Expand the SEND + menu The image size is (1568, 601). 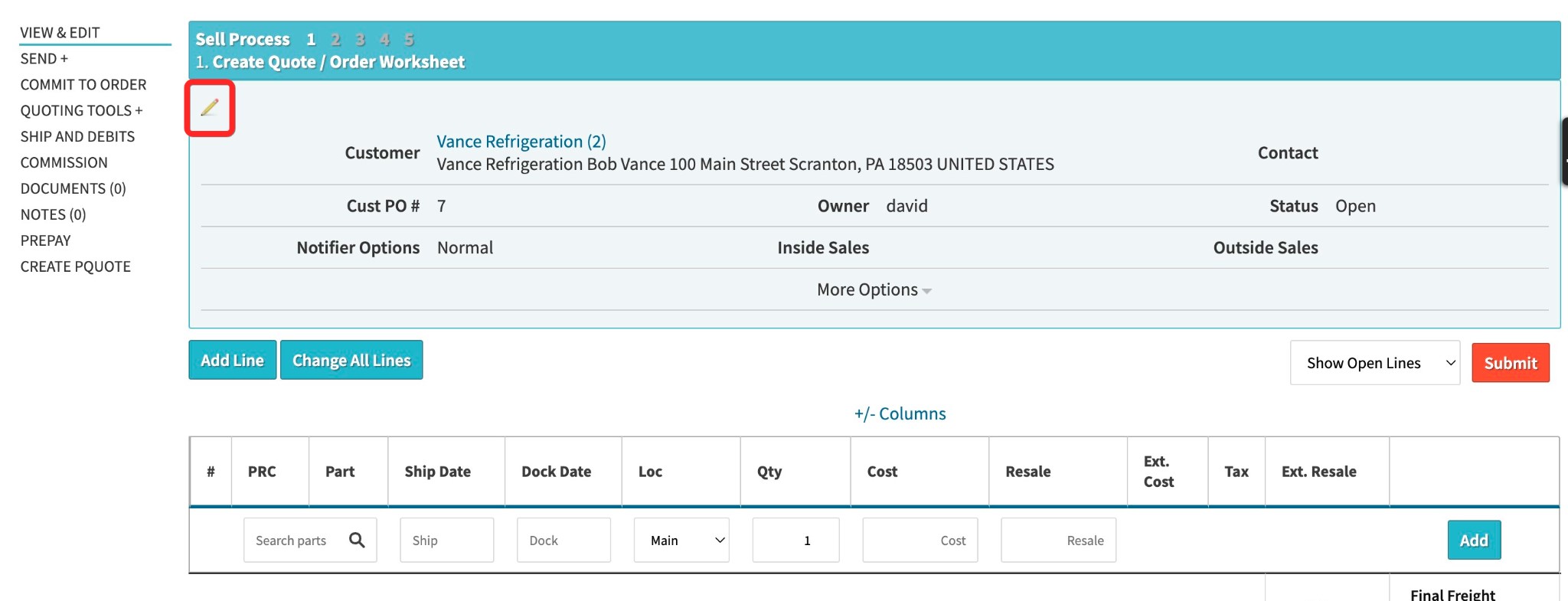tap(44, 59)
